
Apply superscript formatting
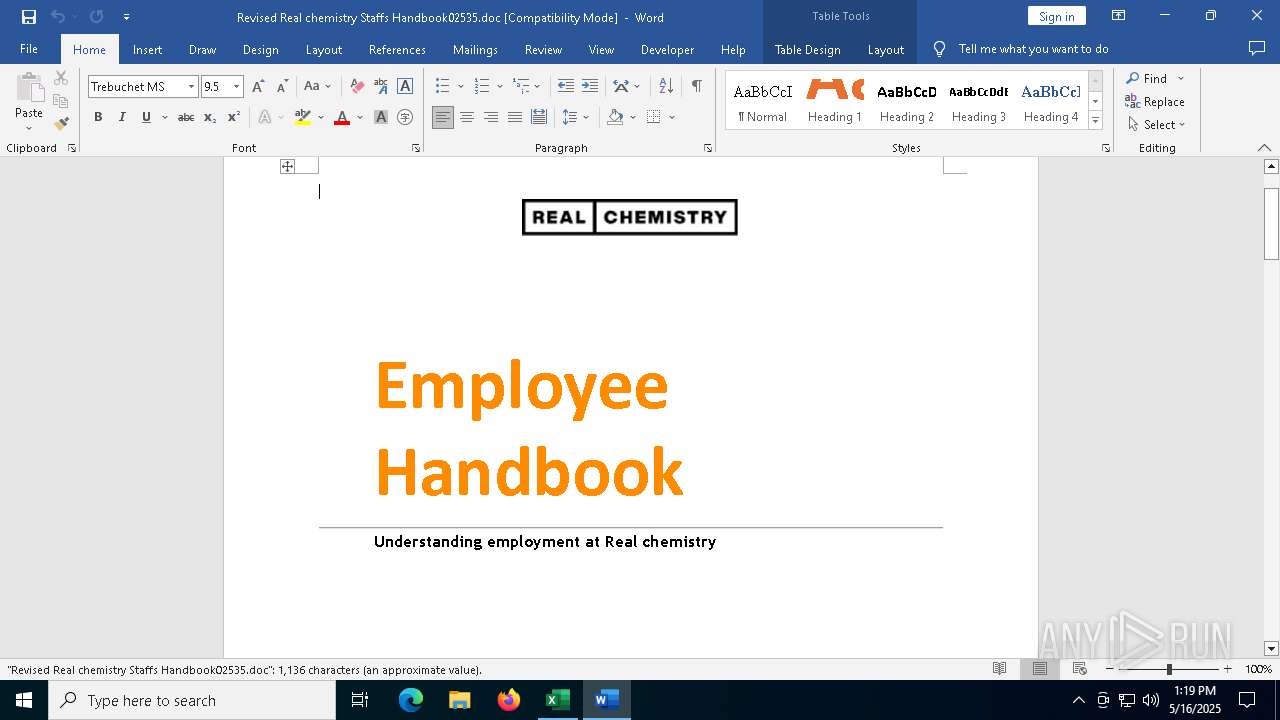234,118
